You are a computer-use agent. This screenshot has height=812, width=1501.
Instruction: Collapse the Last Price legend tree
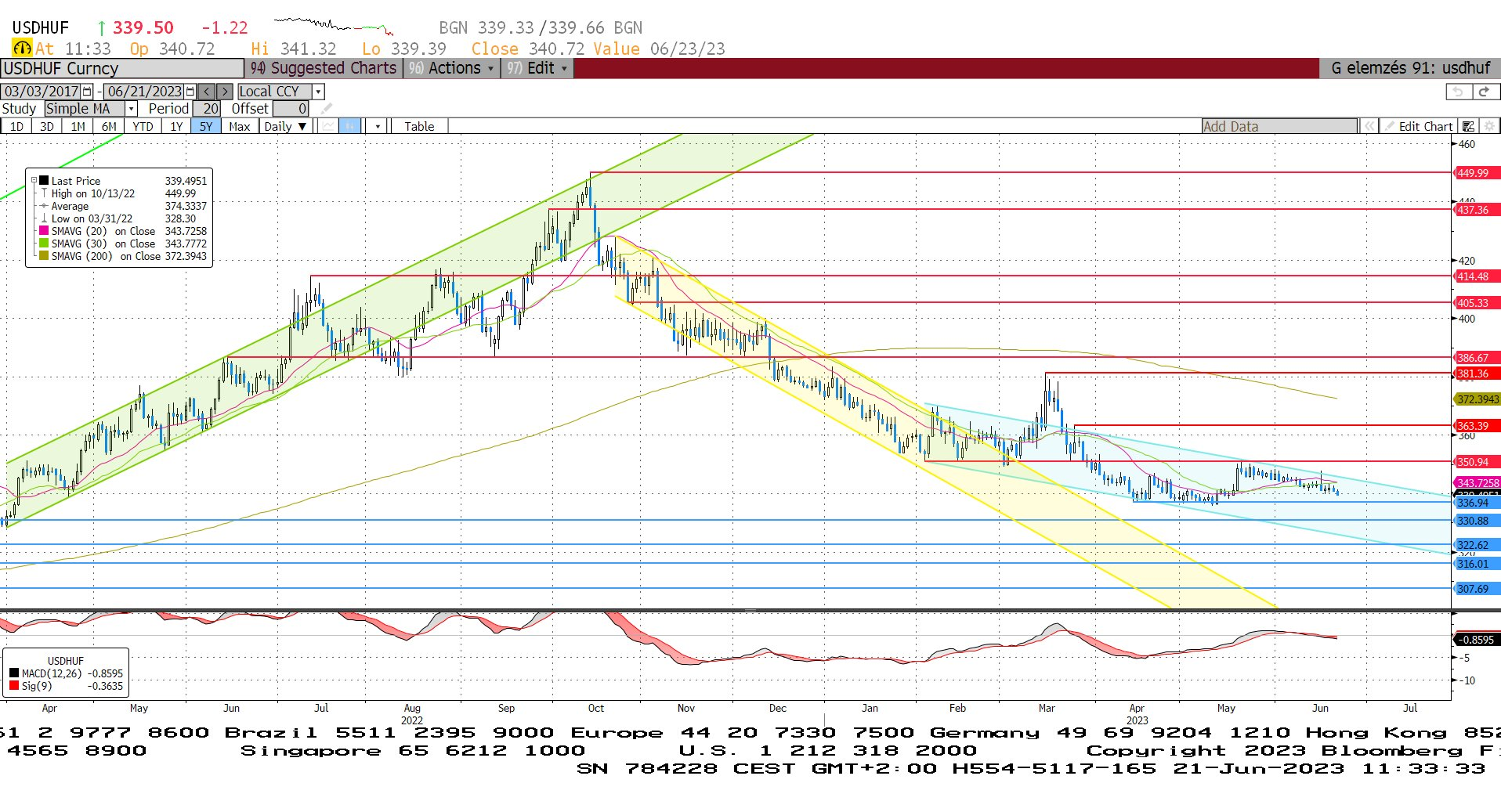click(34, 181)
